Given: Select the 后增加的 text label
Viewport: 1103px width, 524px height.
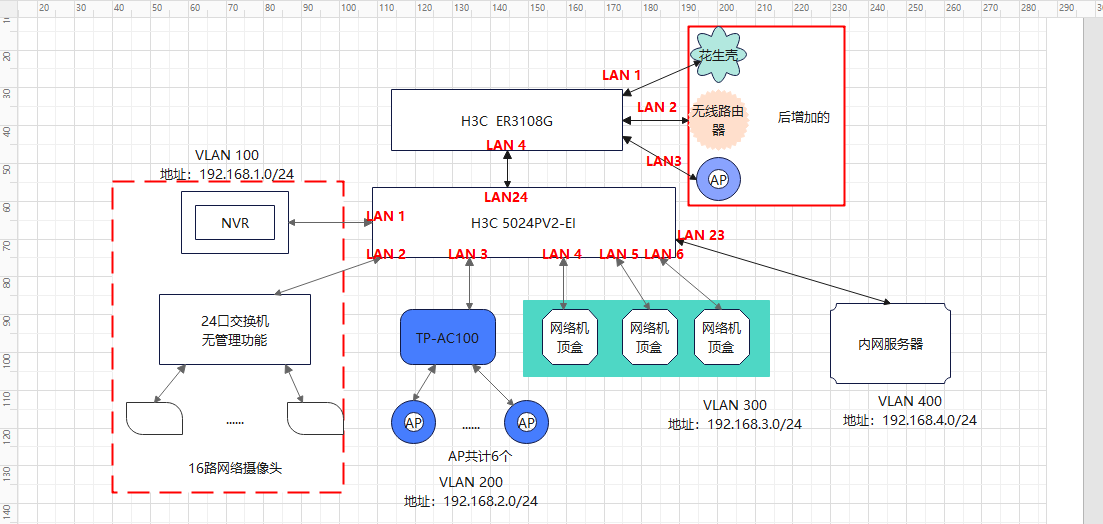Looking at the screenshot, I should (804, 117).
